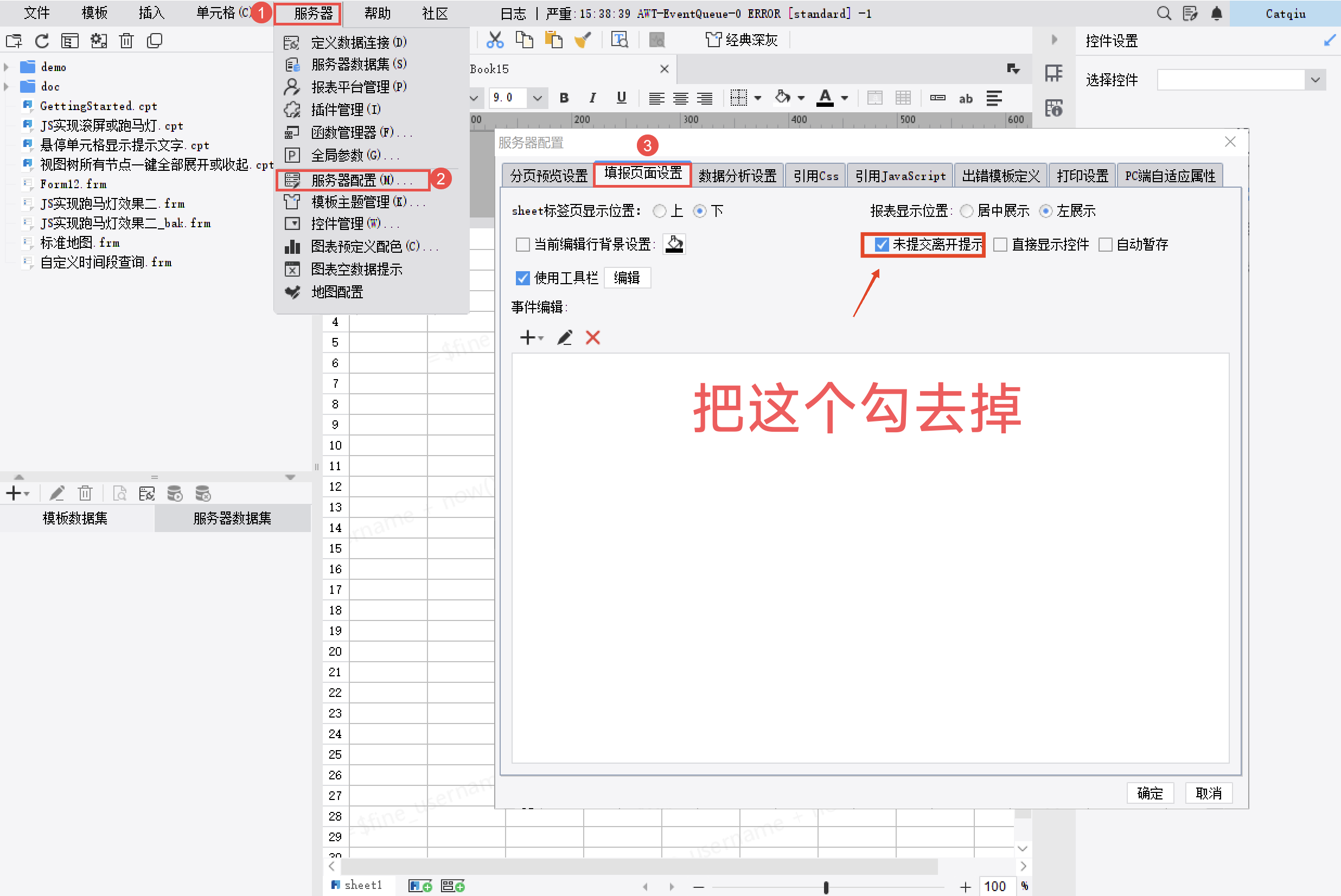Click the zoom slider handle at bottom

pyautogui.click(x=826, y=886)
